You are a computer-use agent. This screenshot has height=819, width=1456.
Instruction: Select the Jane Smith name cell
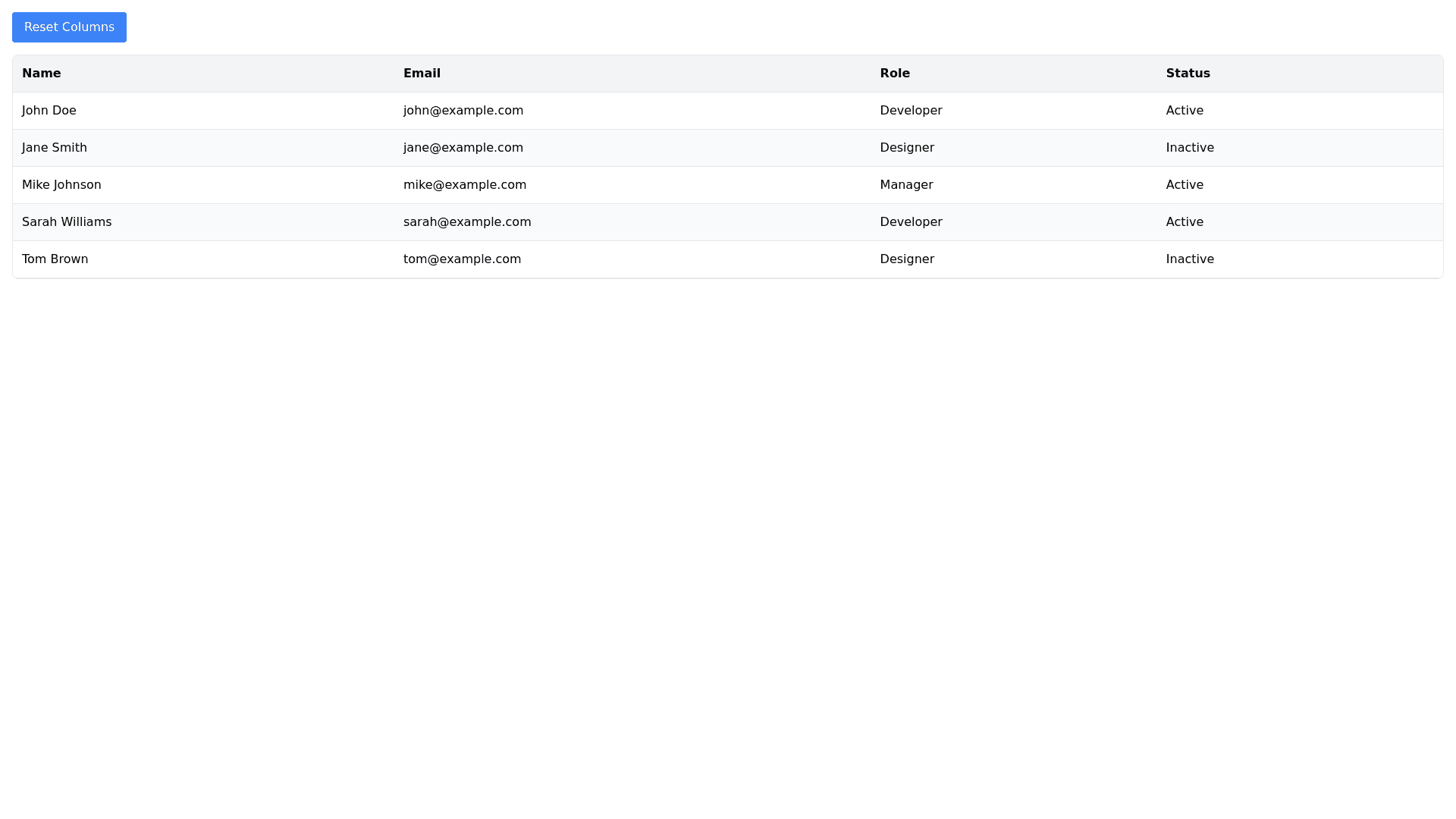[x=55, y=148]
